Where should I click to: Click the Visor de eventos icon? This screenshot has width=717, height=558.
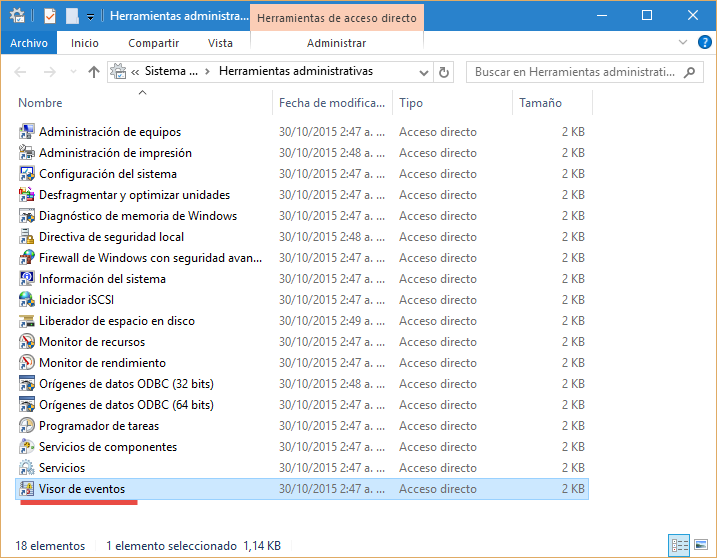click(27, 489)
